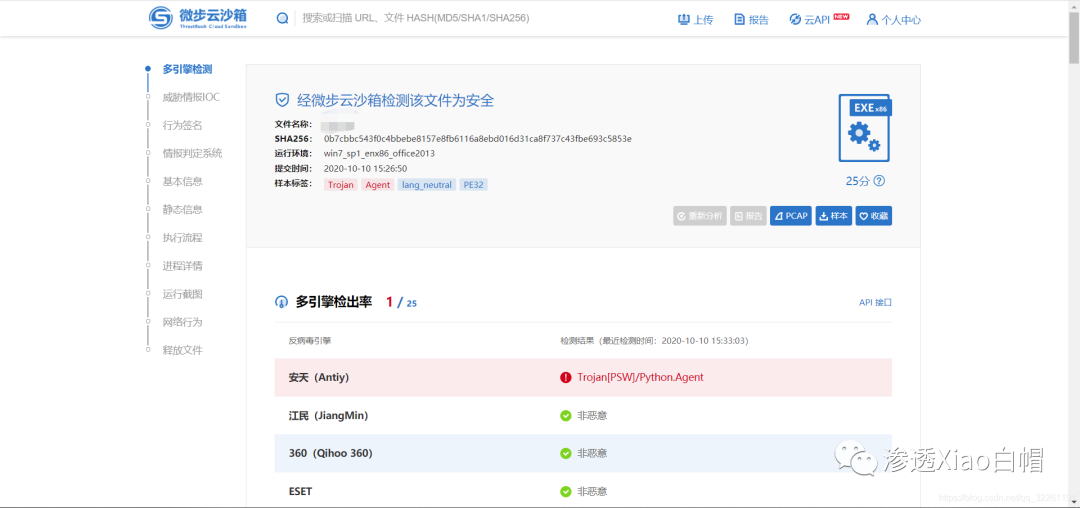Click the scrollbar up arrow

click(x=1074, y=5)
